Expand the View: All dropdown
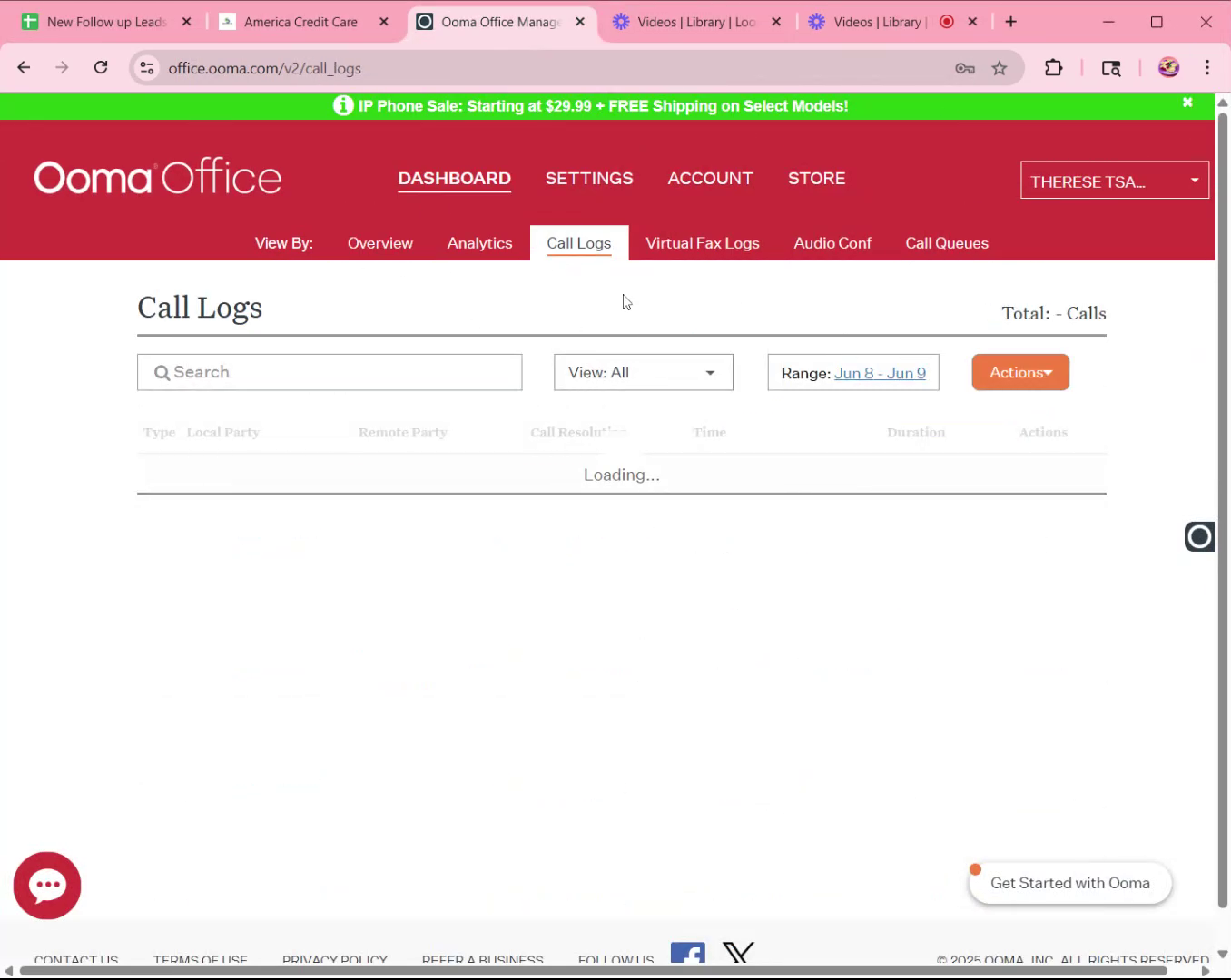1231x980 pixels. coord(644,373)
